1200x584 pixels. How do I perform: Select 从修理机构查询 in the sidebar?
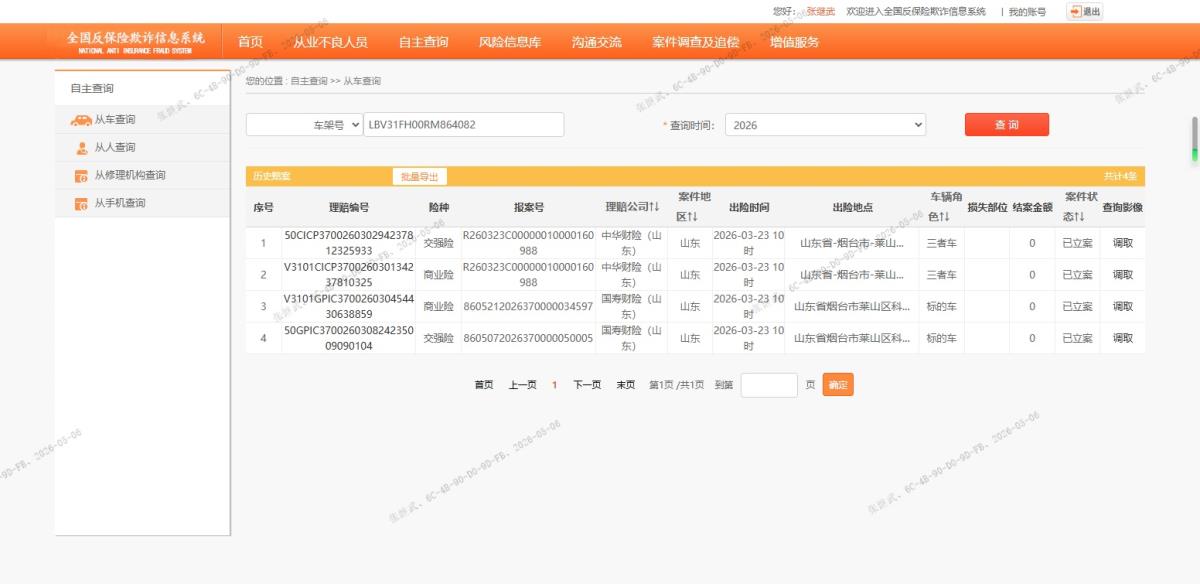pos(130,176)
